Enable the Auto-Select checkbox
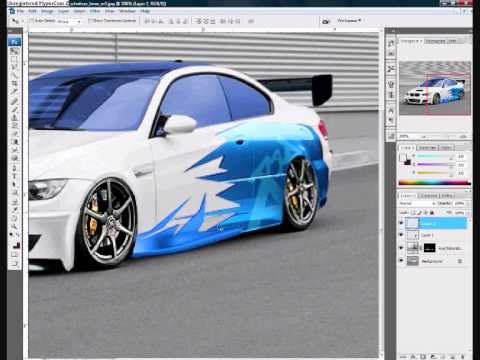The image size is (480, 360). pyautogui.click(x=32, y=21)
